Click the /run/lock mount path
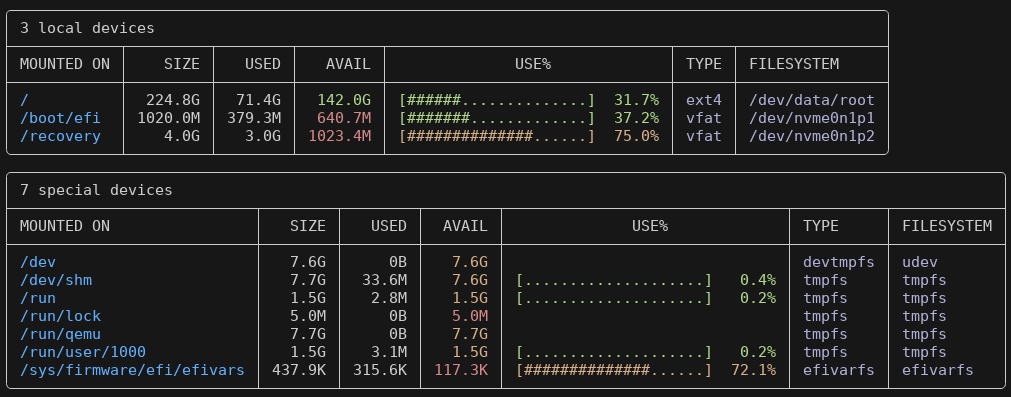1011x397 pixels. 60,316
